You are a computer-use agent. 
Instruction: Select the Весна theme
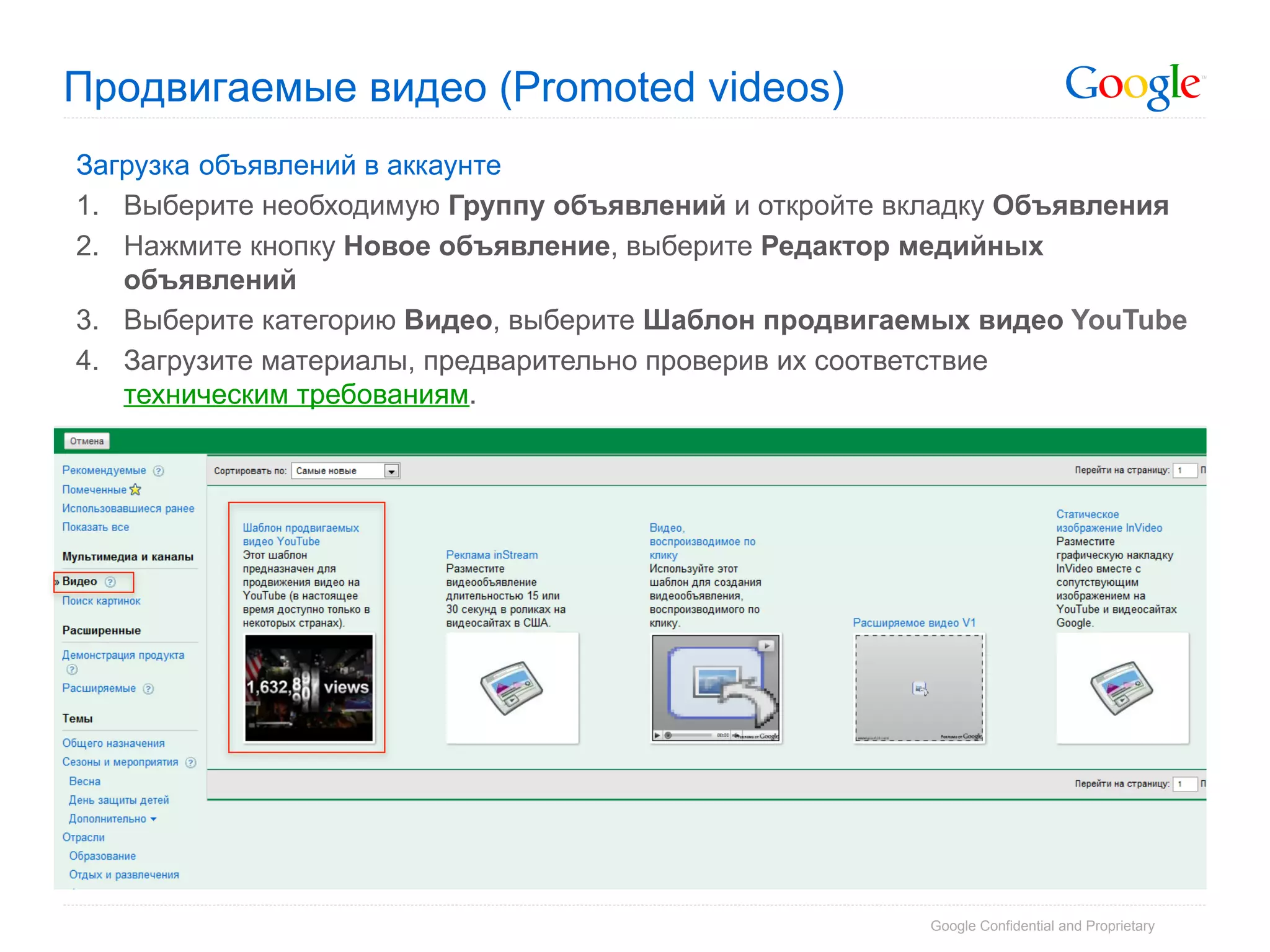coord(85,782)
